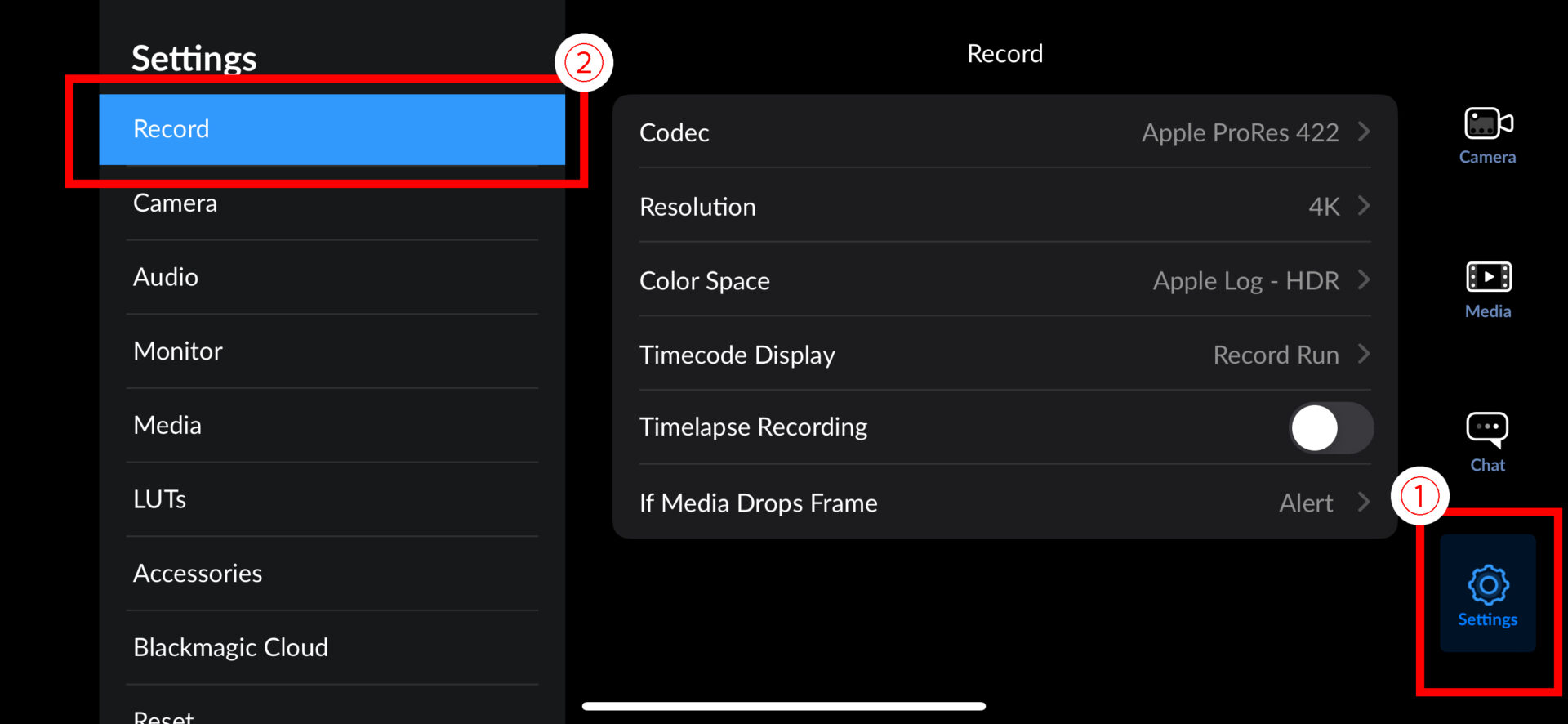Open the Audio settings category
This screenshot has width=1568, height=724.
pos(332,277)
